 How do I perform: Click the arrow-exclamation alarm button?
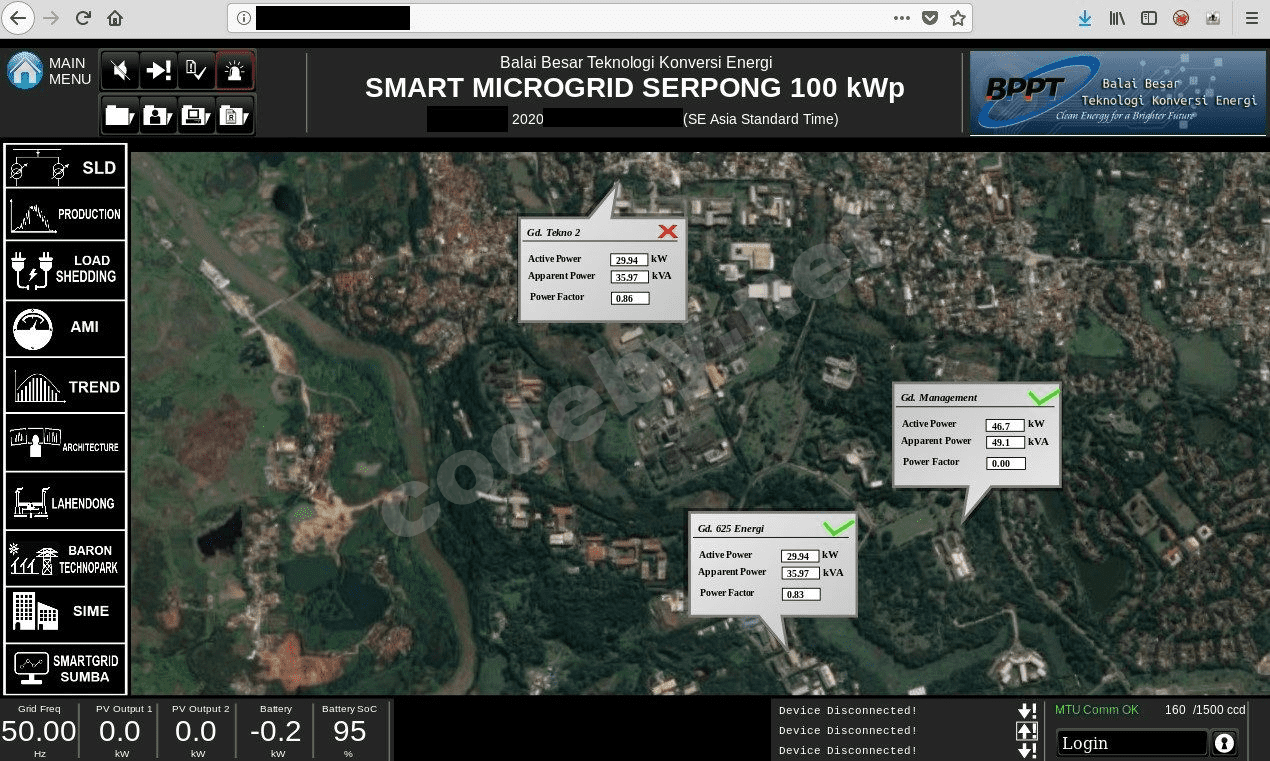(x=158, y=71)
